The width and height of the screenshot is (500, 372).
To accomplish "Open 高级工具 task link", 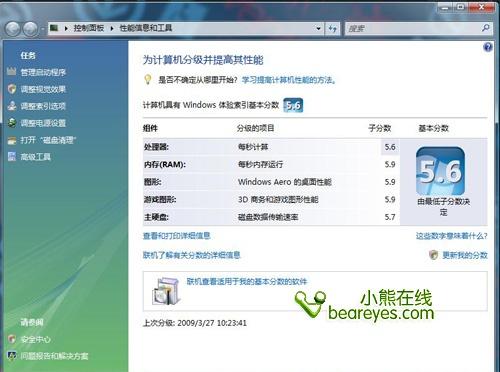I will click(x=36, y=157).
